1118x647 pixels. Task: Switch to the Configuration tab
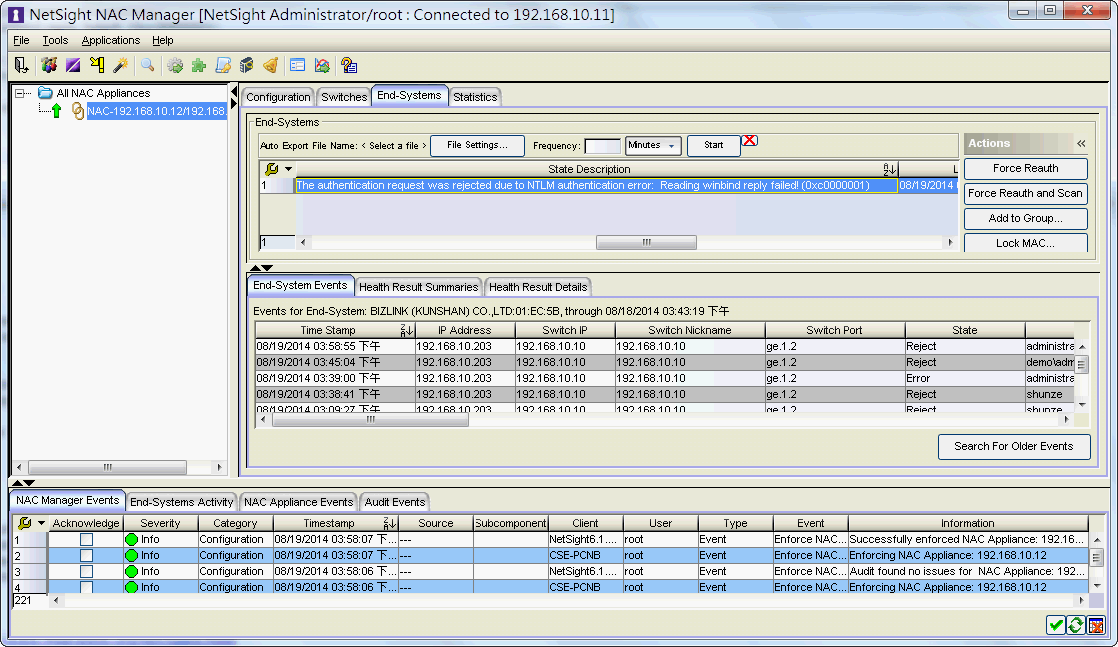click(278, 97)
